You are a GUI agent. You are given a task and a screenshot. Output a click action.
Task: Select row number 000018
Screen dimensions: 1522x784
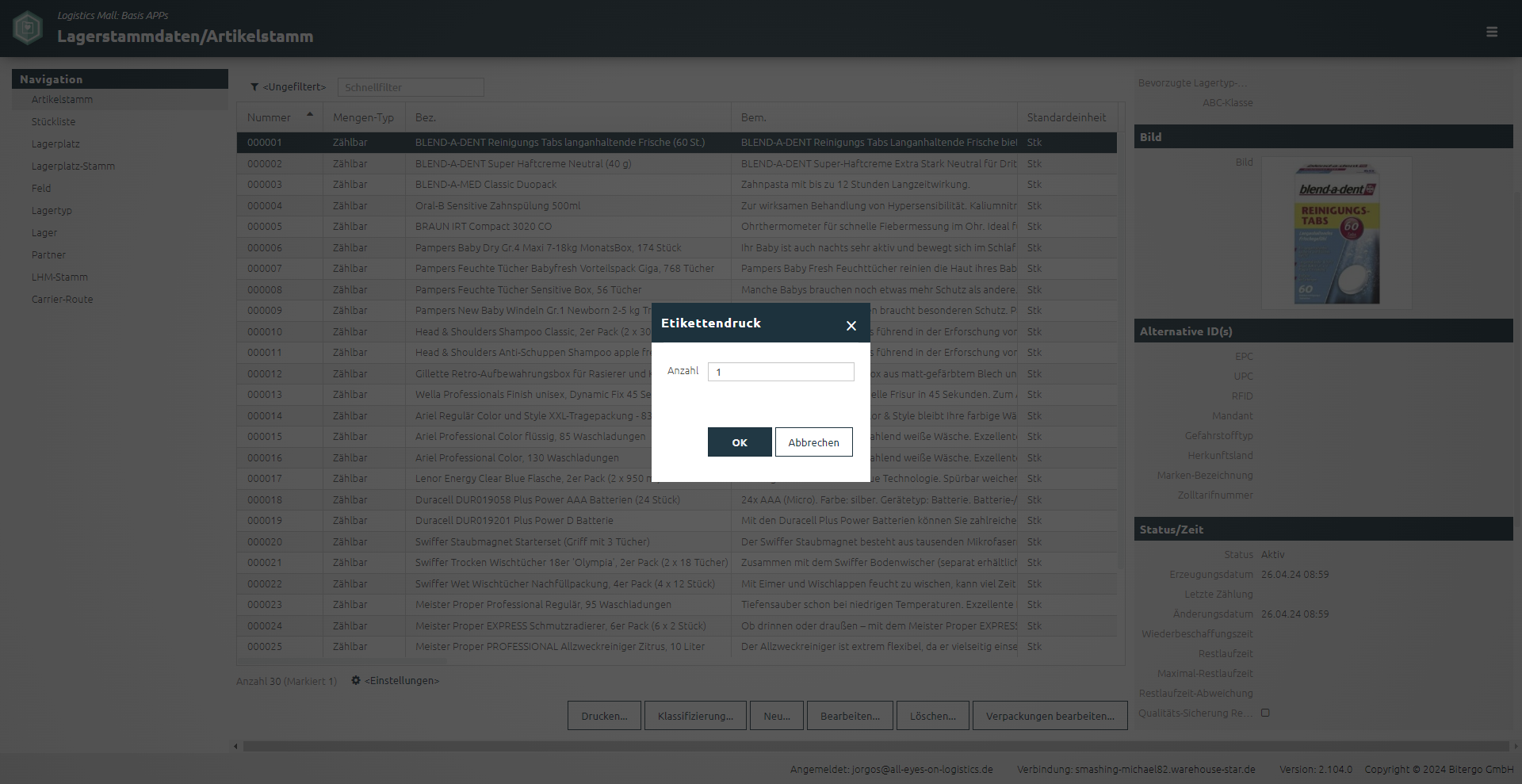(x=677, y=500)
